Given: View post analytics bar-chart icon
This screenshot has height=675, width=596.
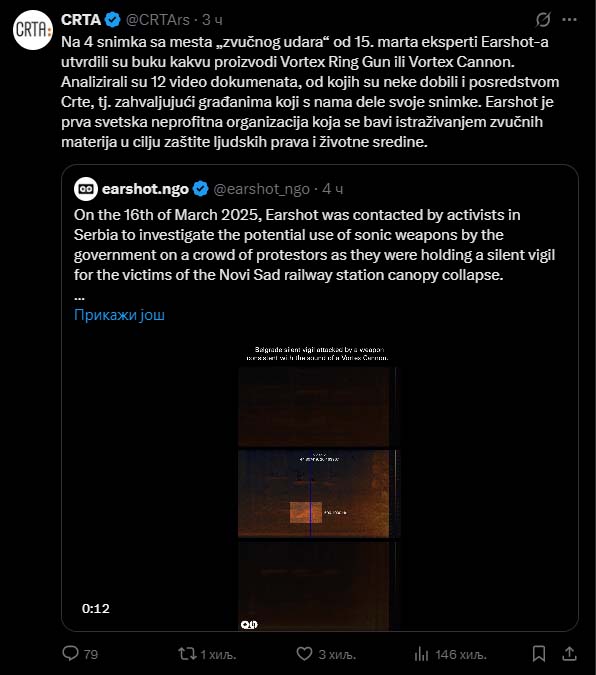Looking at the screenshot, I should (x=421, y=654).
